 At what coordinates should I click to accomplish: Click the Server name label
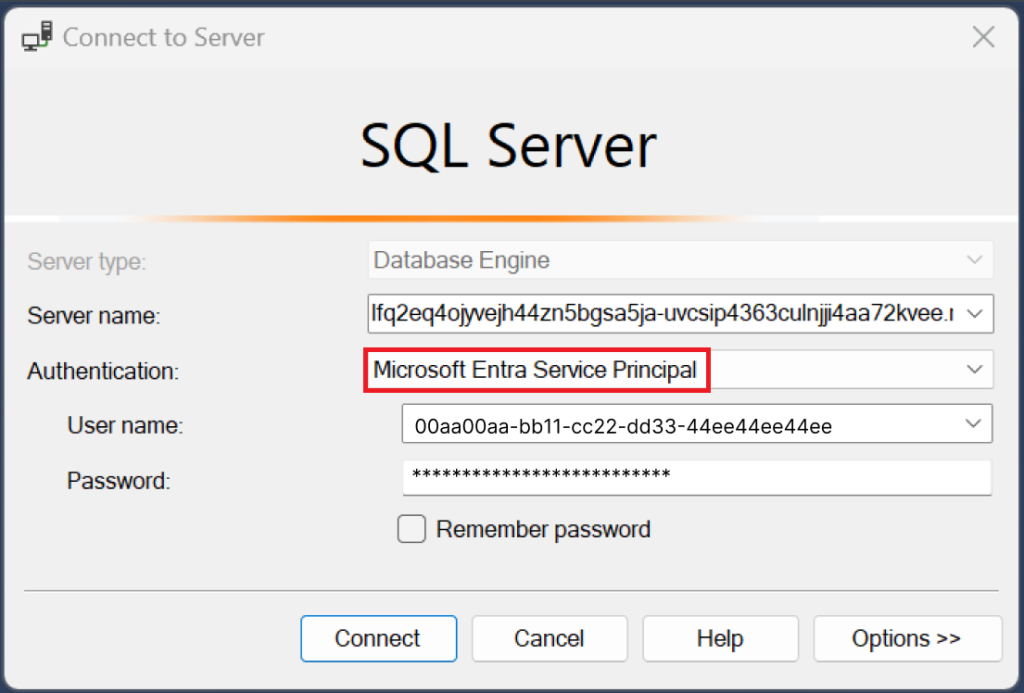click(93, 315)
